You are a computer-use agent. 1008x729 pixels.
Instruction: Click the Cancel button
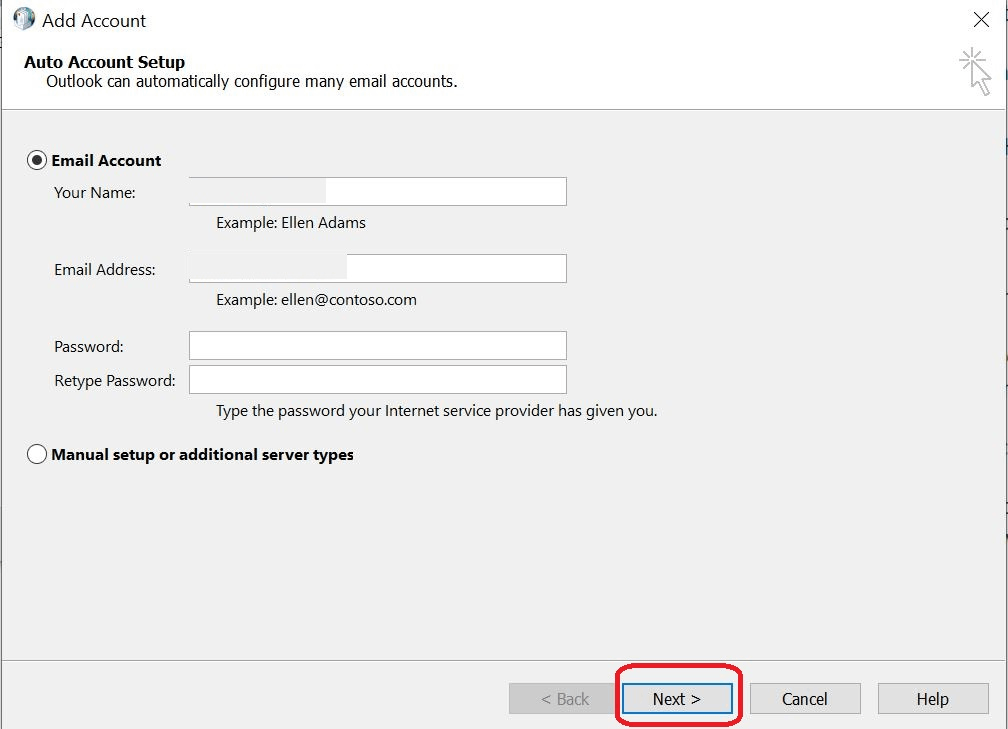[805, 698]
